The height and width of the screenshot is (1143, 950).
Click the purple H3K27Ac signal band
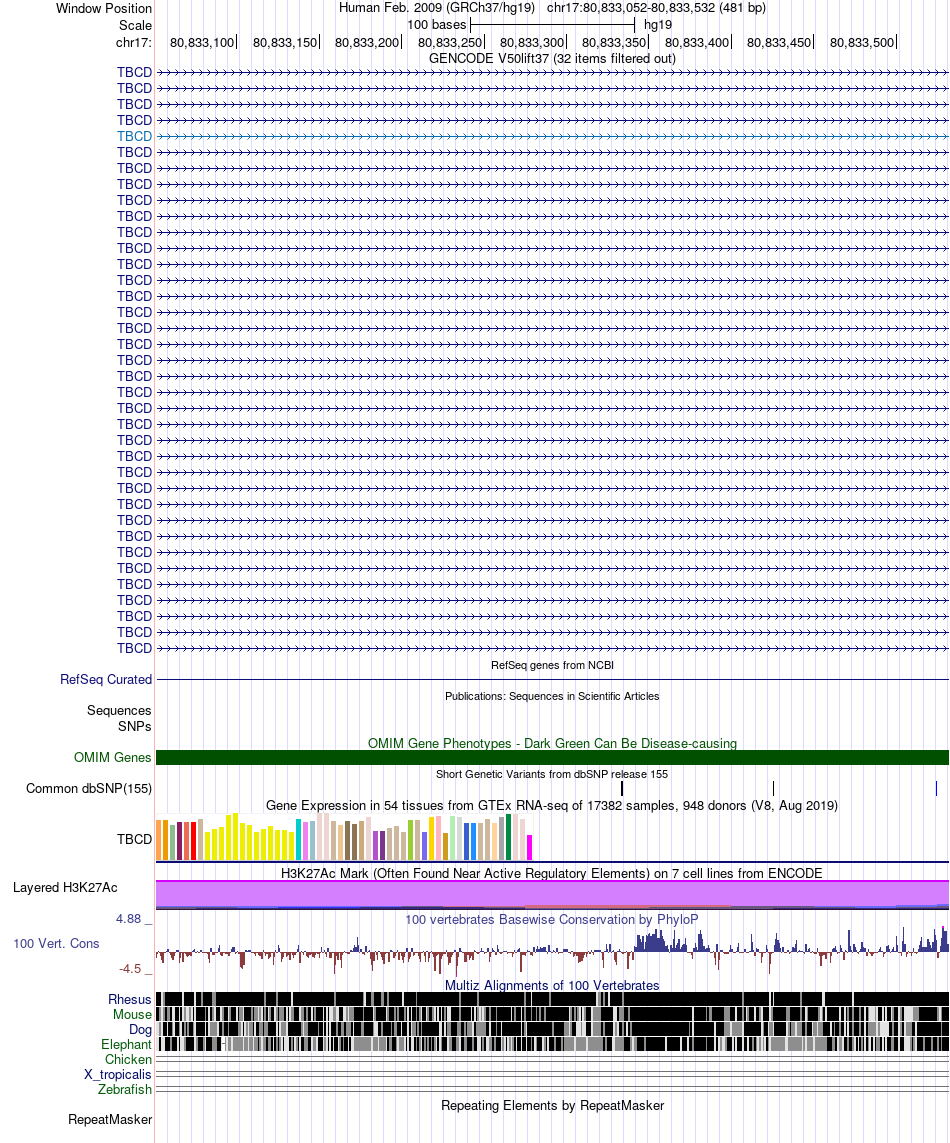point(552,894)
